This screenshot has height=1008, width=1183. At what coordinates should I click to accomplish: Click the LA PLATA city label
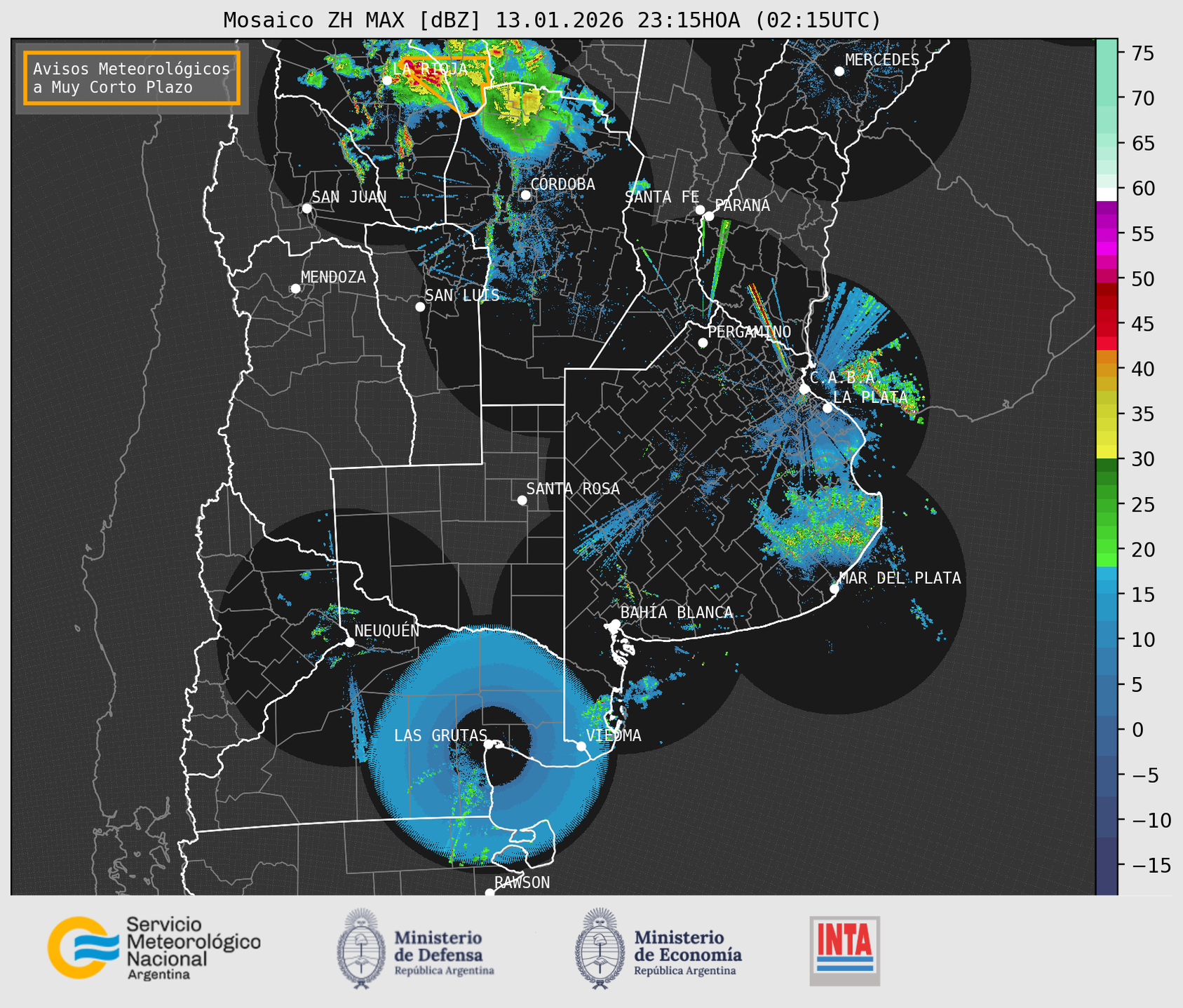tap(870, 397)
